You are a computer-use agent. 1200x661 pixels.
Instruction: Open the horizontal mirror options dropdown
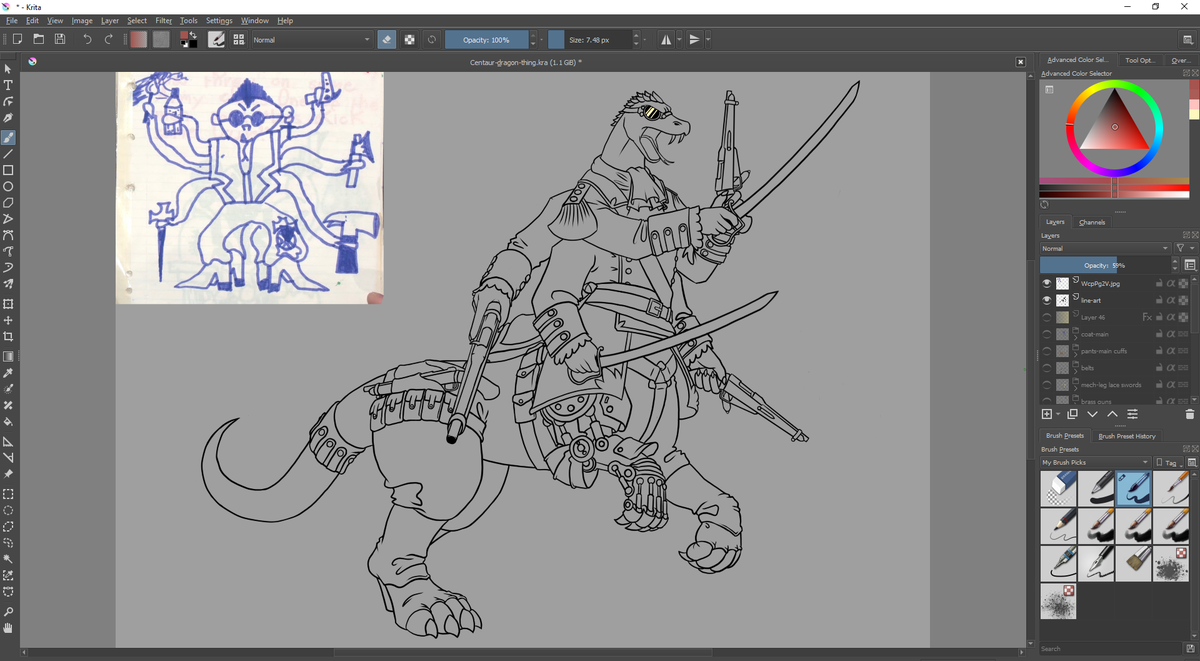pyautogui.click(x=679, y=39)
